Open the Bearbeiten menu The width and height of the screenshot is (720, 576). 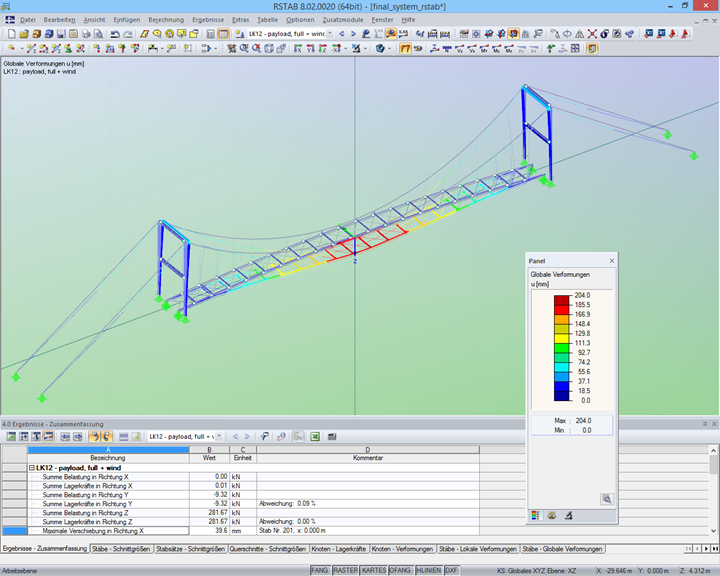[59, 20]
